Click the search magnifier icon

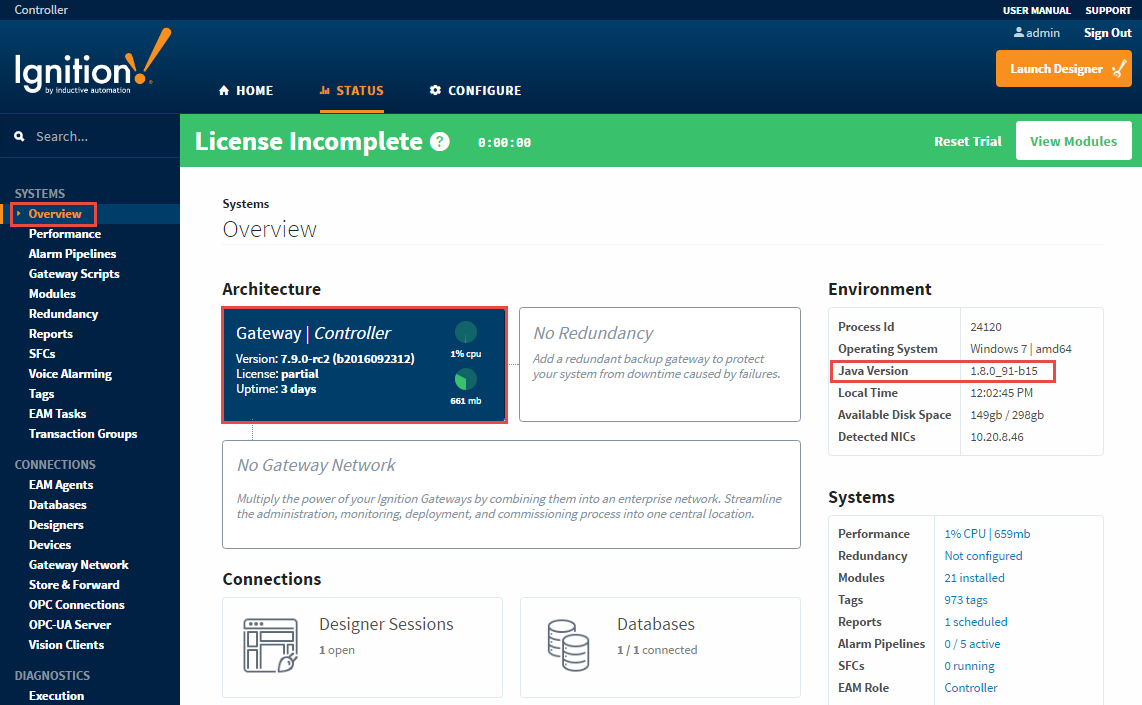[x=20, y=137]
